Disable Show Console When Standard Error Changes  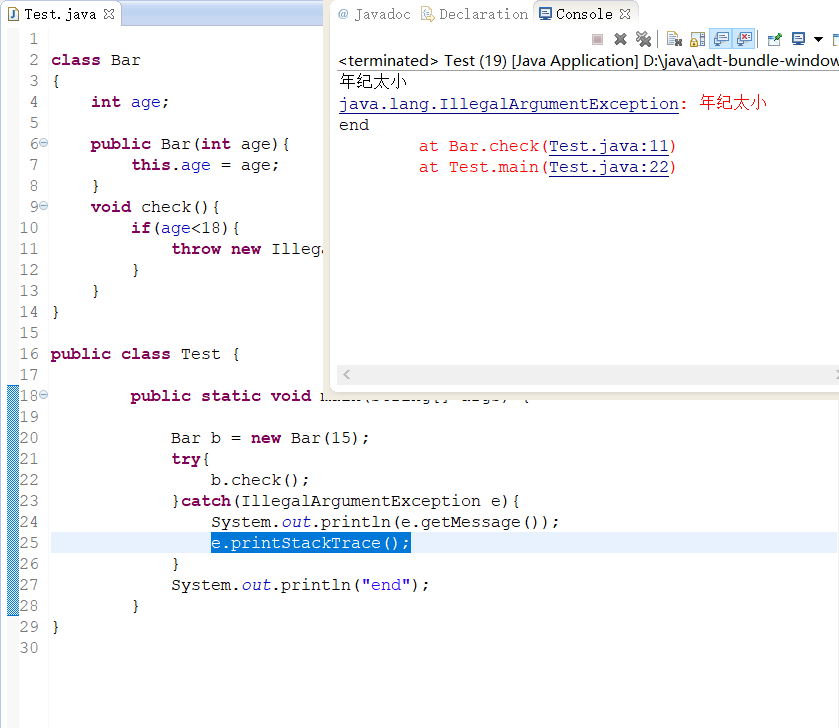tap(745, 38)
